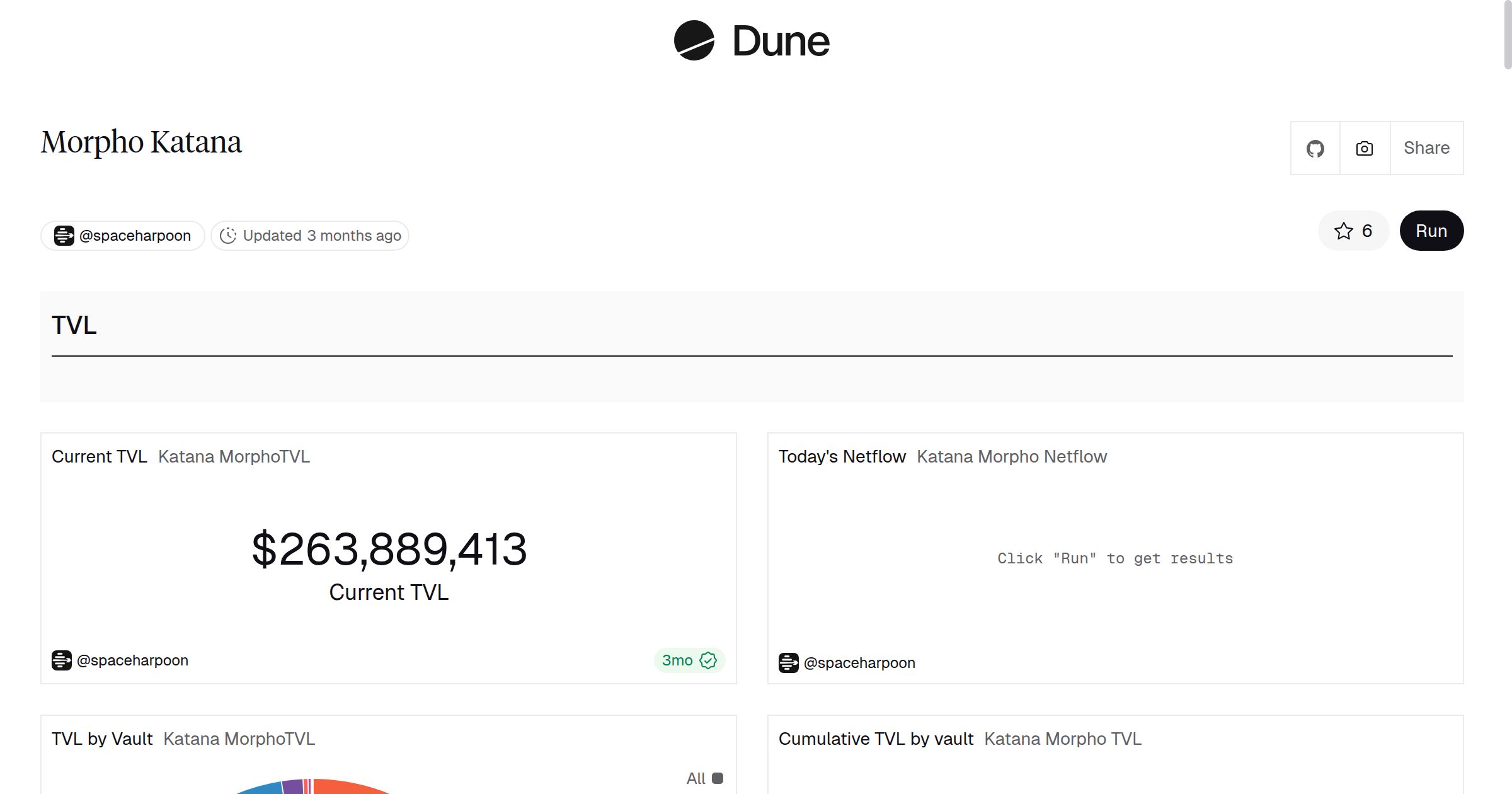Click spaceharpoon avatar in Current TVL card
This screenshot has width=1512, height=794.
click(x=62, y=660)
